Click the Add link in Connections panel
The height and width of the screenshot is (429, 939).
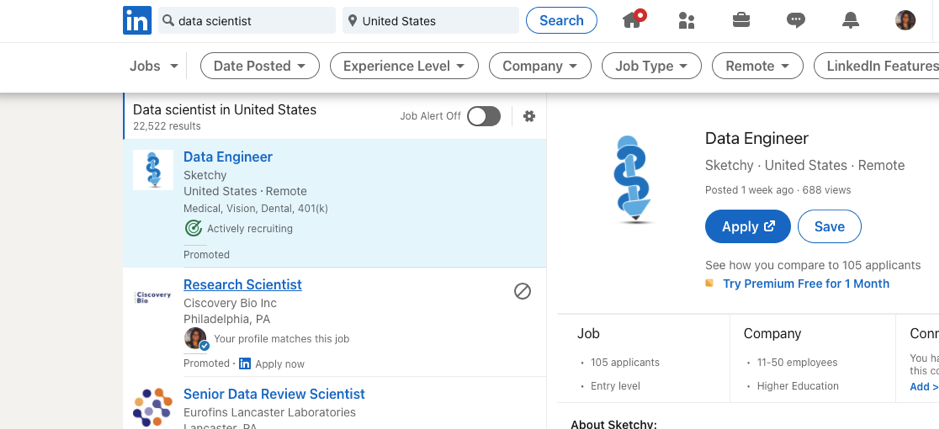pyautogui.click(x=924, y=387)
